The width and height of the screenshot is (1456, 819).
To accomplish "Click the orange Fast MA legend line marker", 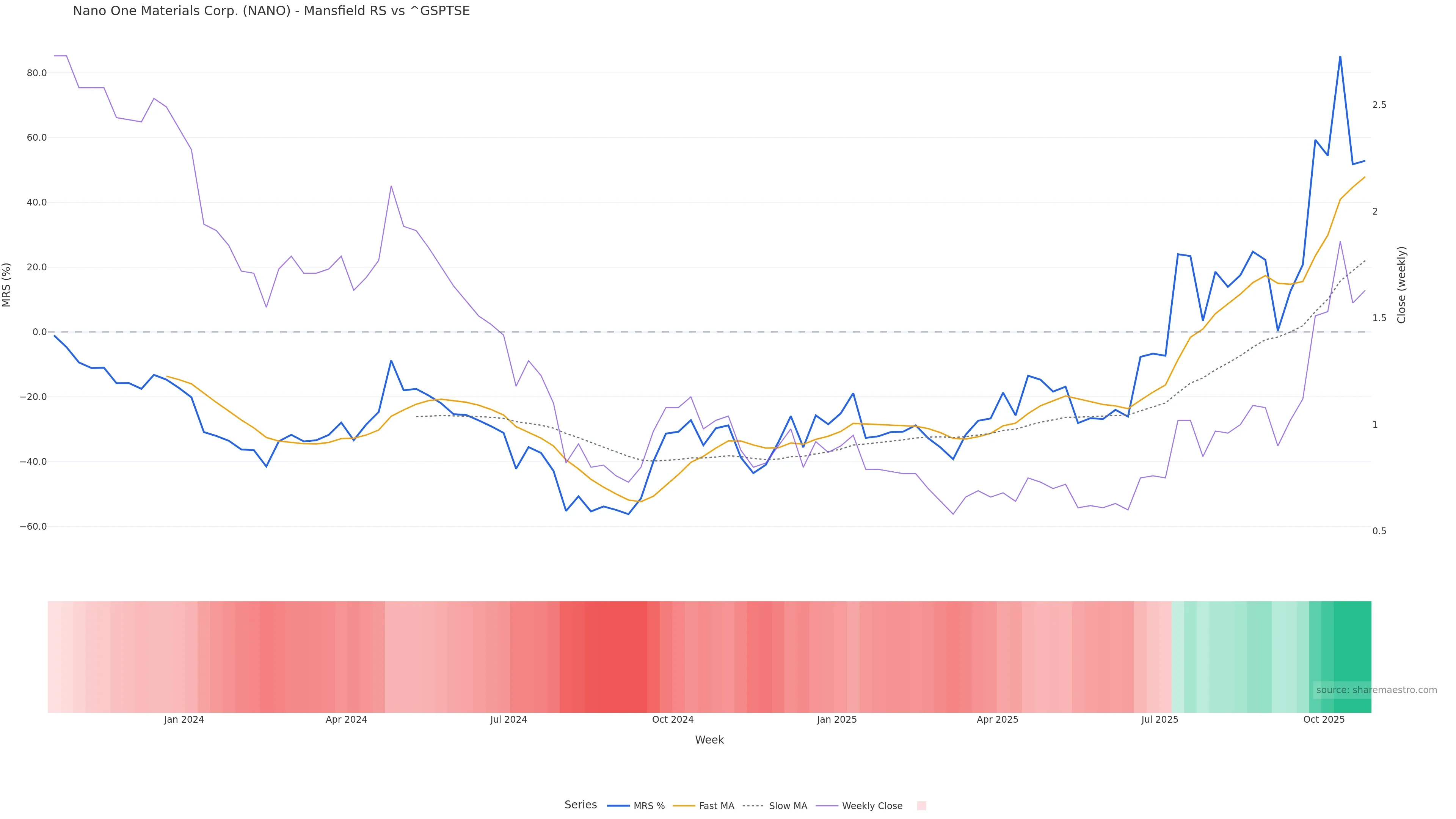I will click(x=684, y=806).
